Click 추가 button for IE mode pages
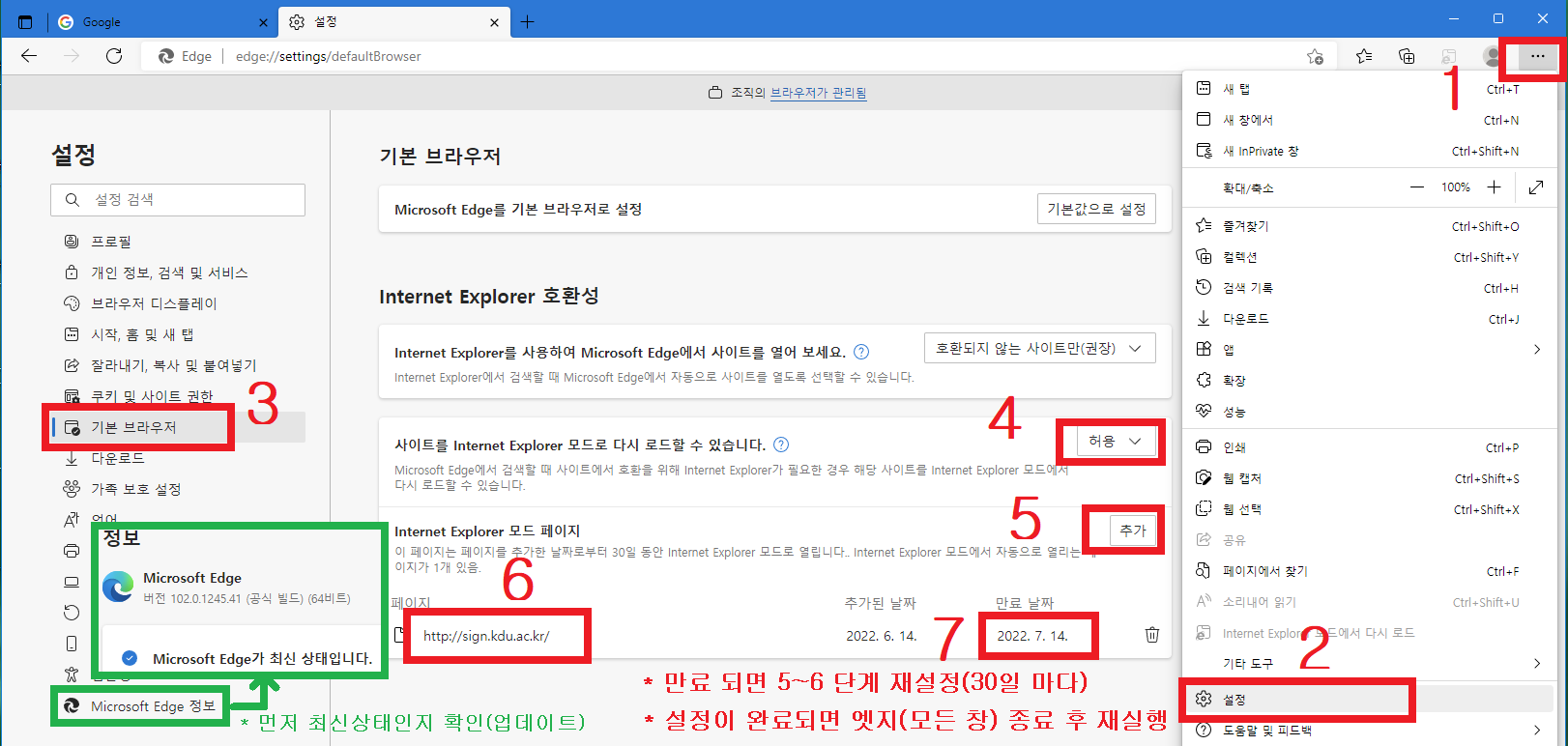The width and height of the screenshot is (1568, 746). [x=1132, y=530]
